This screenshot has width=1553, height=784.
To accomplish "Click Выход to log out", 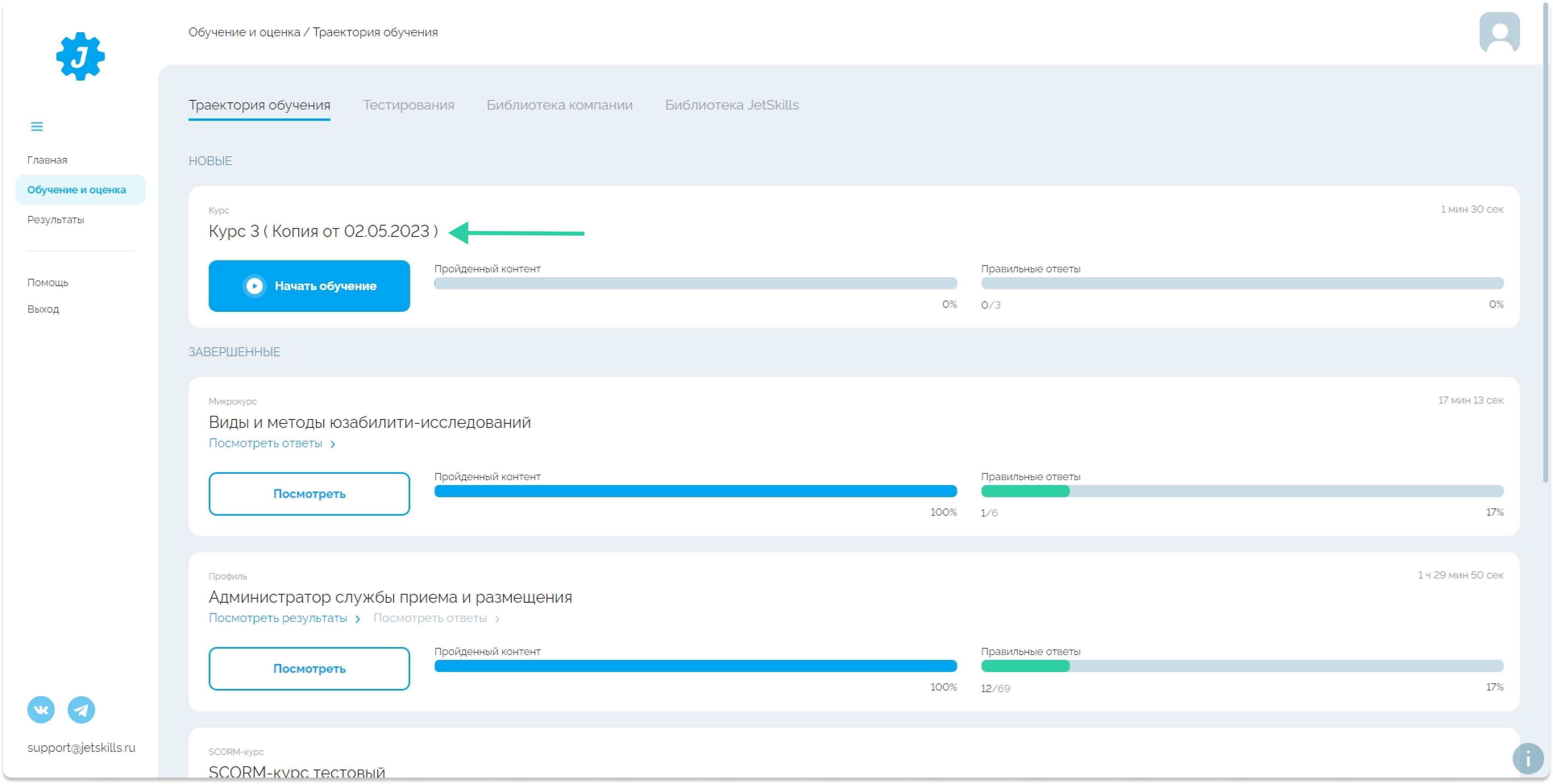I will click(43, 309).
